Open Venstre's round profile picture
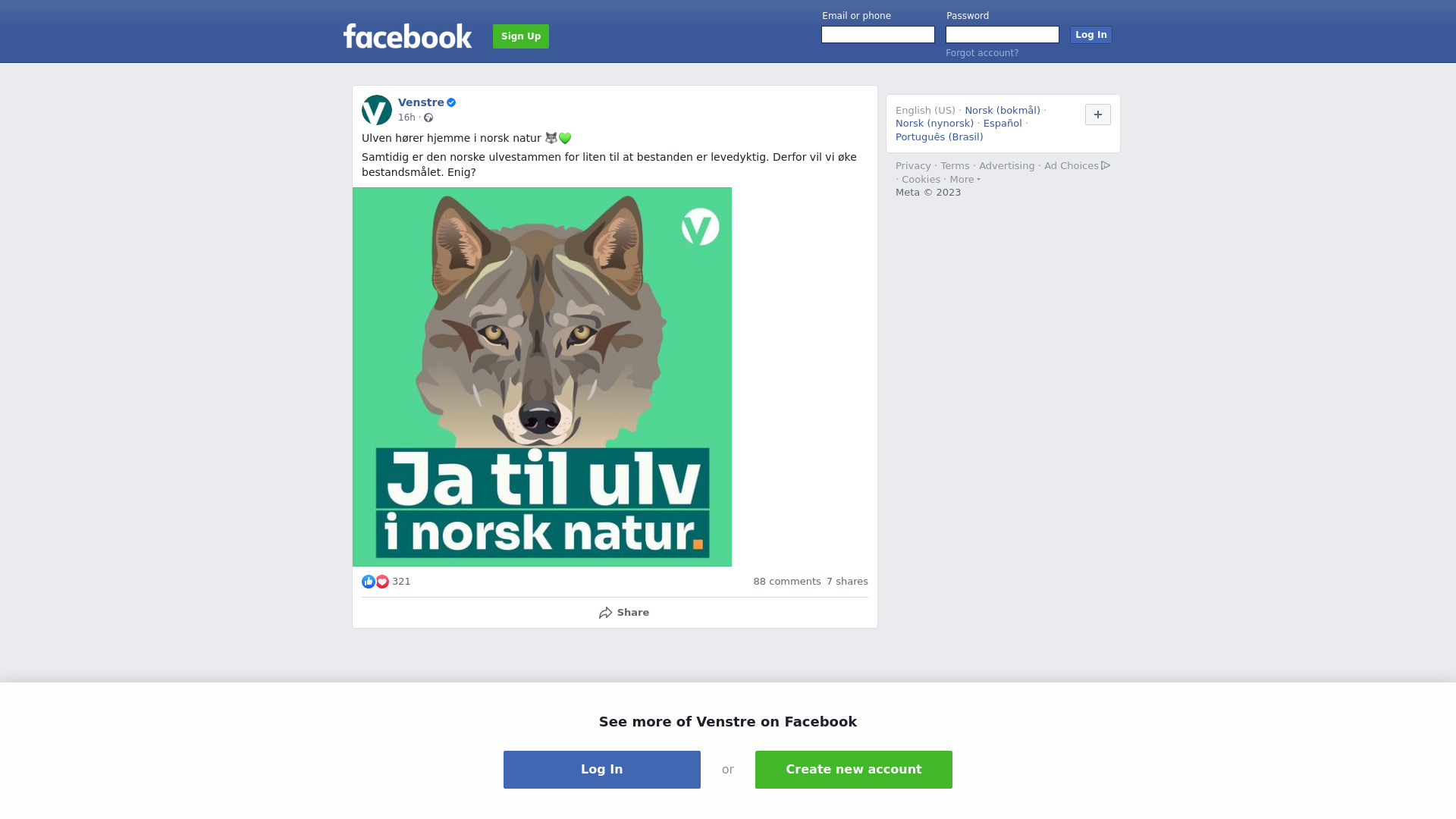The height and width of the screenshot is (819, 1456). tap(377, 110)
